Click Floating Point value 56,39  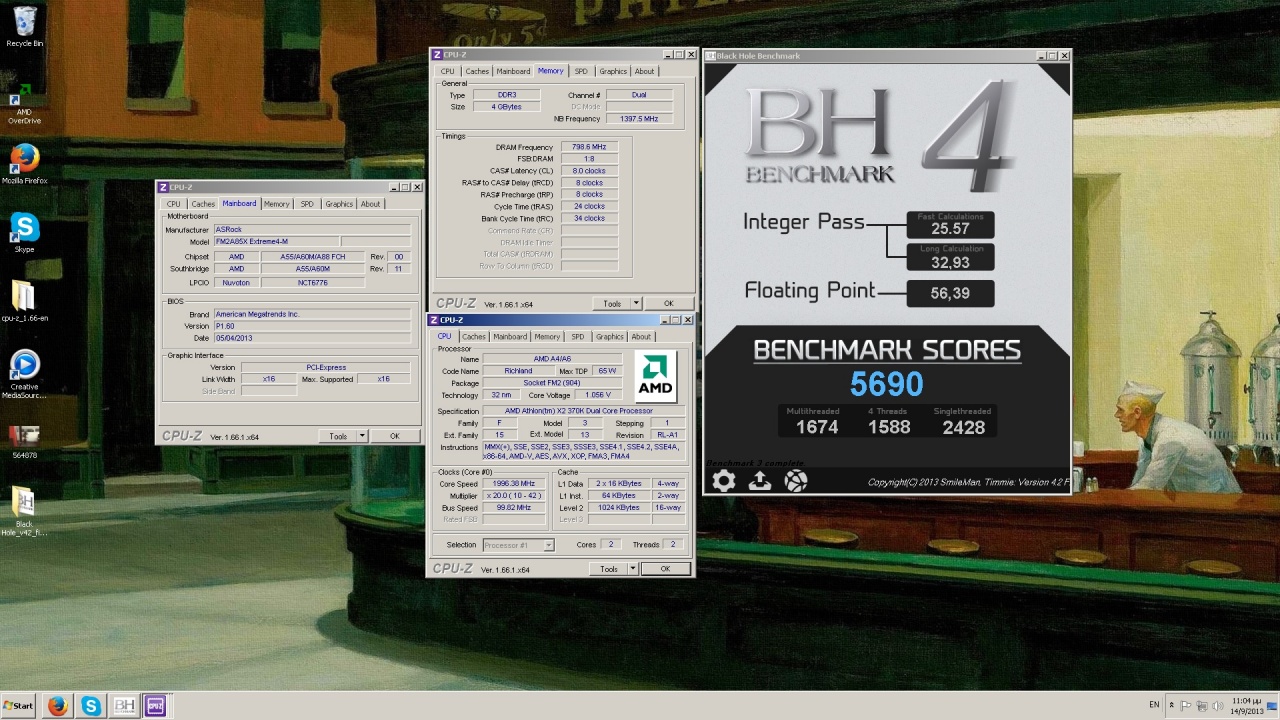(950, 293)
